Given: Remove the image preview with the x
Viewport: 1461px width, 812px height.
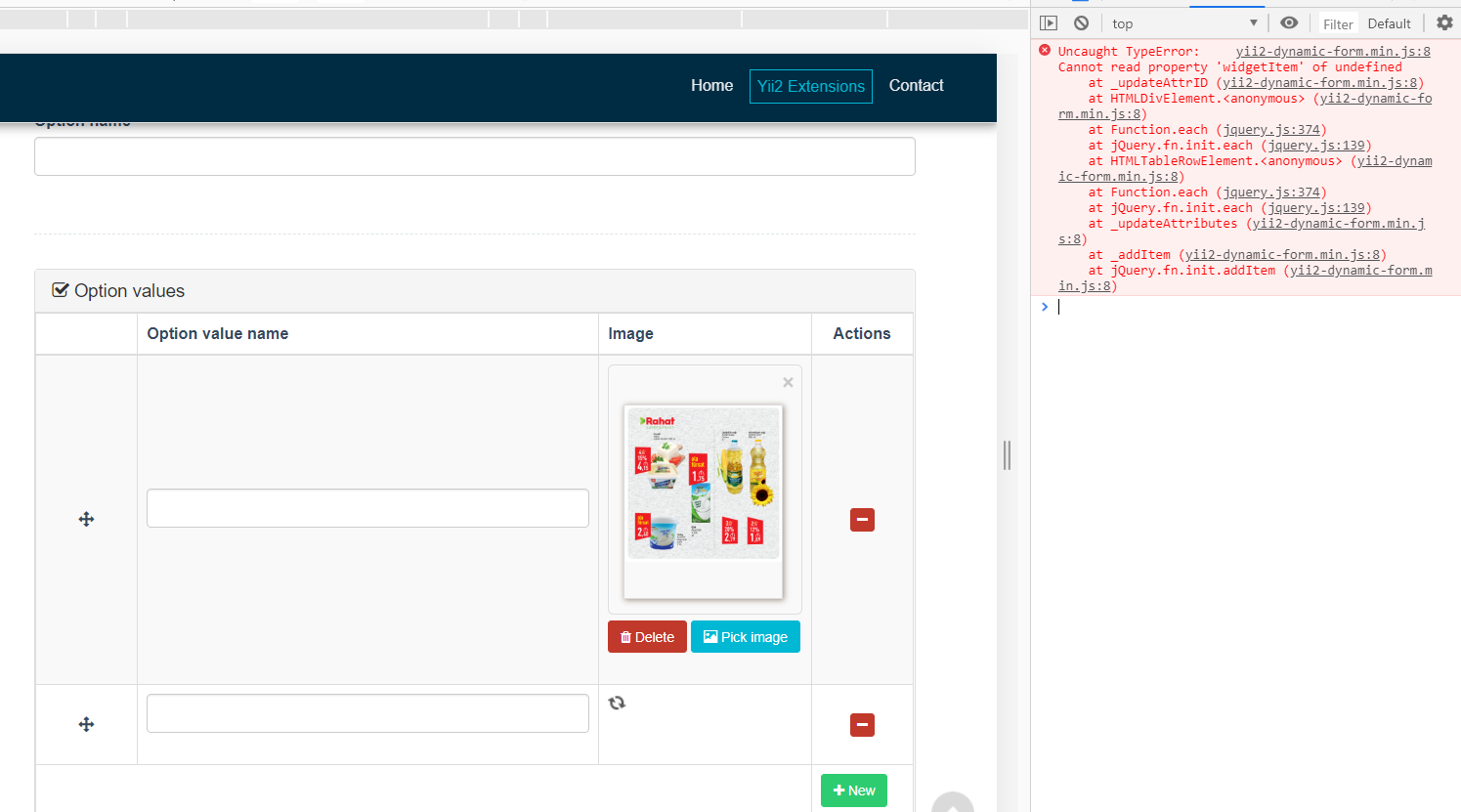Looking at the screenshot, I should (788, 382).
